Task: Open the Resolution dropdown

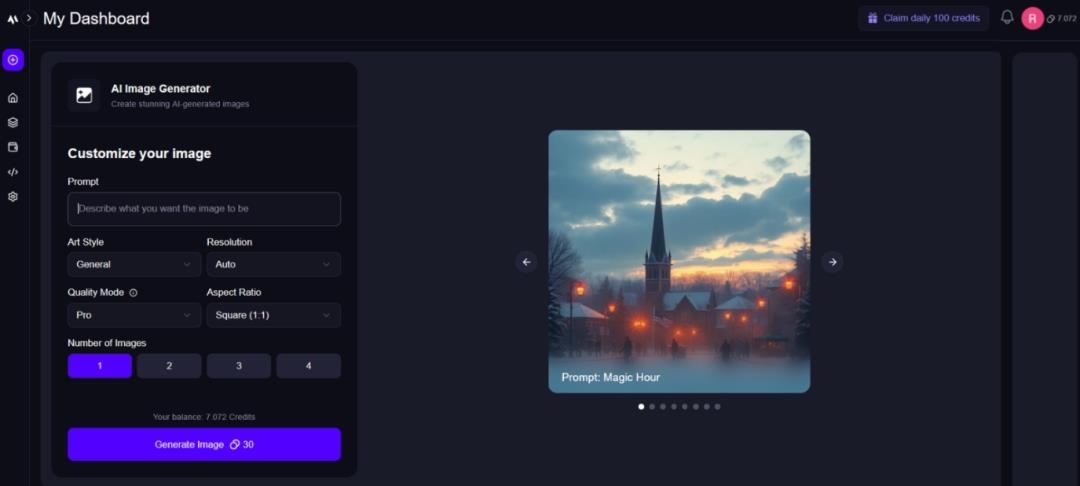Action: (273, 264)
